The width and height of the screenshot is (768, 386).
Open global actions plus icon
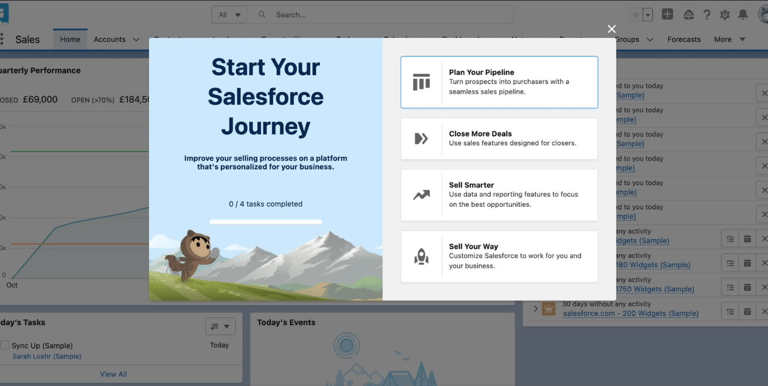(668, 14)
